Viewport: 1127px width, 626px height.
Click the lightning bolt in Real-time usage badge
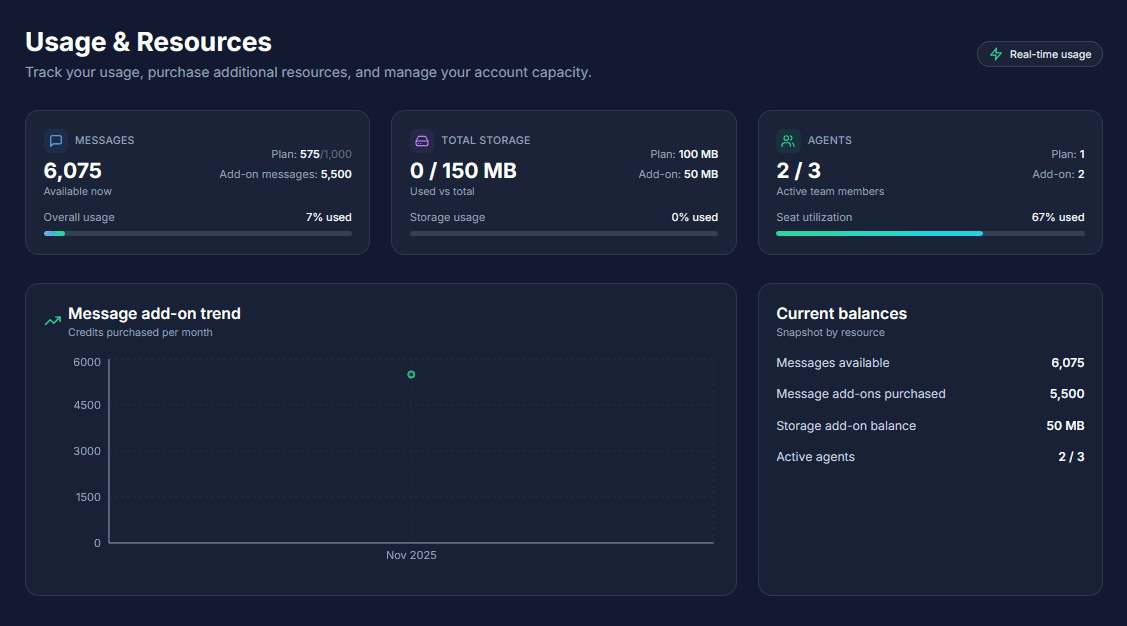click(995, 53)
